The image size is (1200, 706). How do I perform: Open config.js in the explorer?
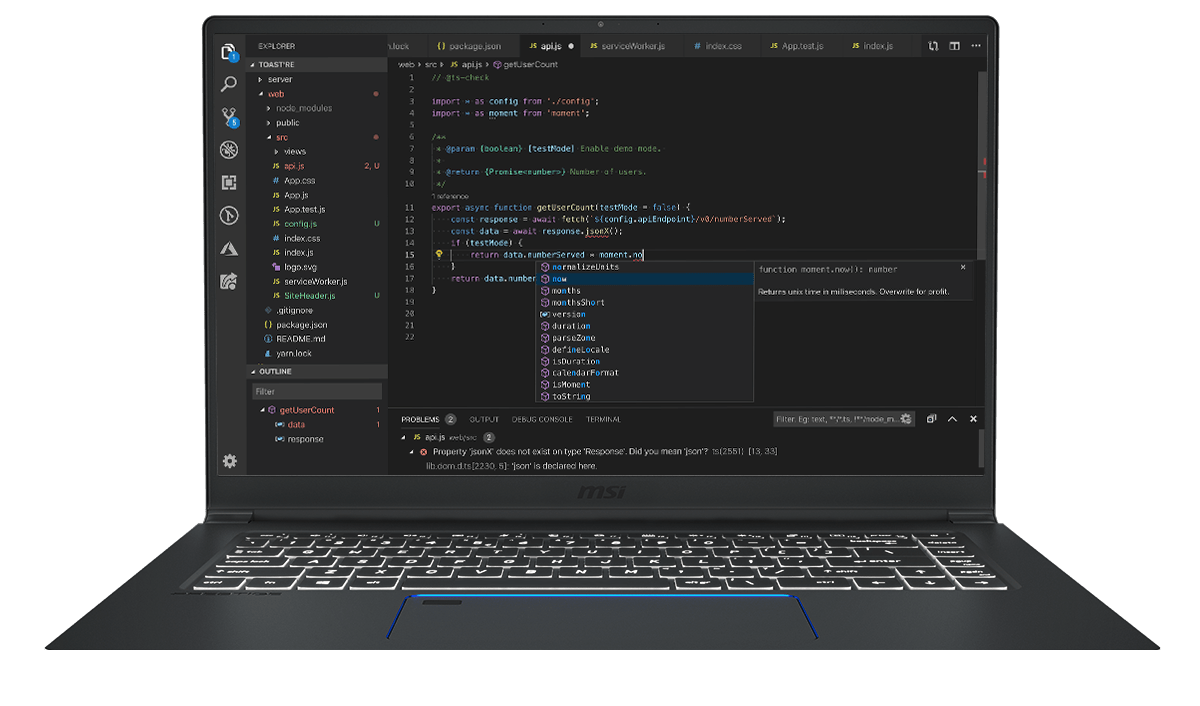tap(299, 224)
